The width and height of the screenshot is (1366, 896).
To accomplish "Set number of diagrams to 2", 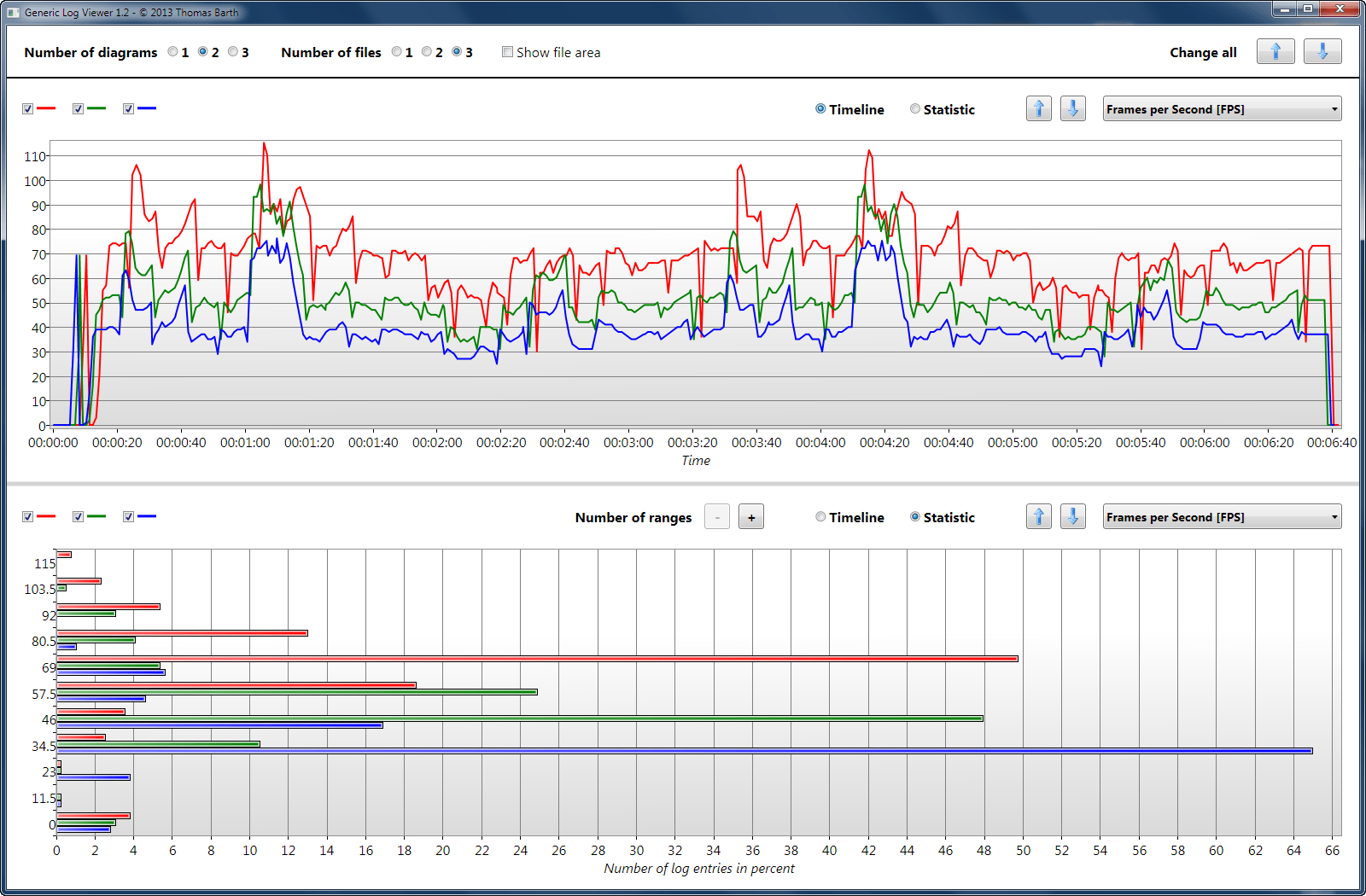I will [x=203, y=51].
